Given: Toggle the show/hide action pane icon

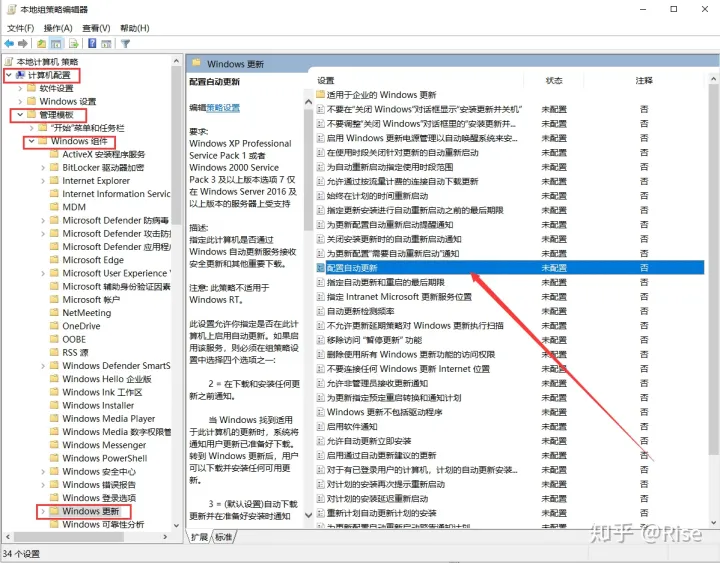Looking at the screenshot, I should 106,44.
